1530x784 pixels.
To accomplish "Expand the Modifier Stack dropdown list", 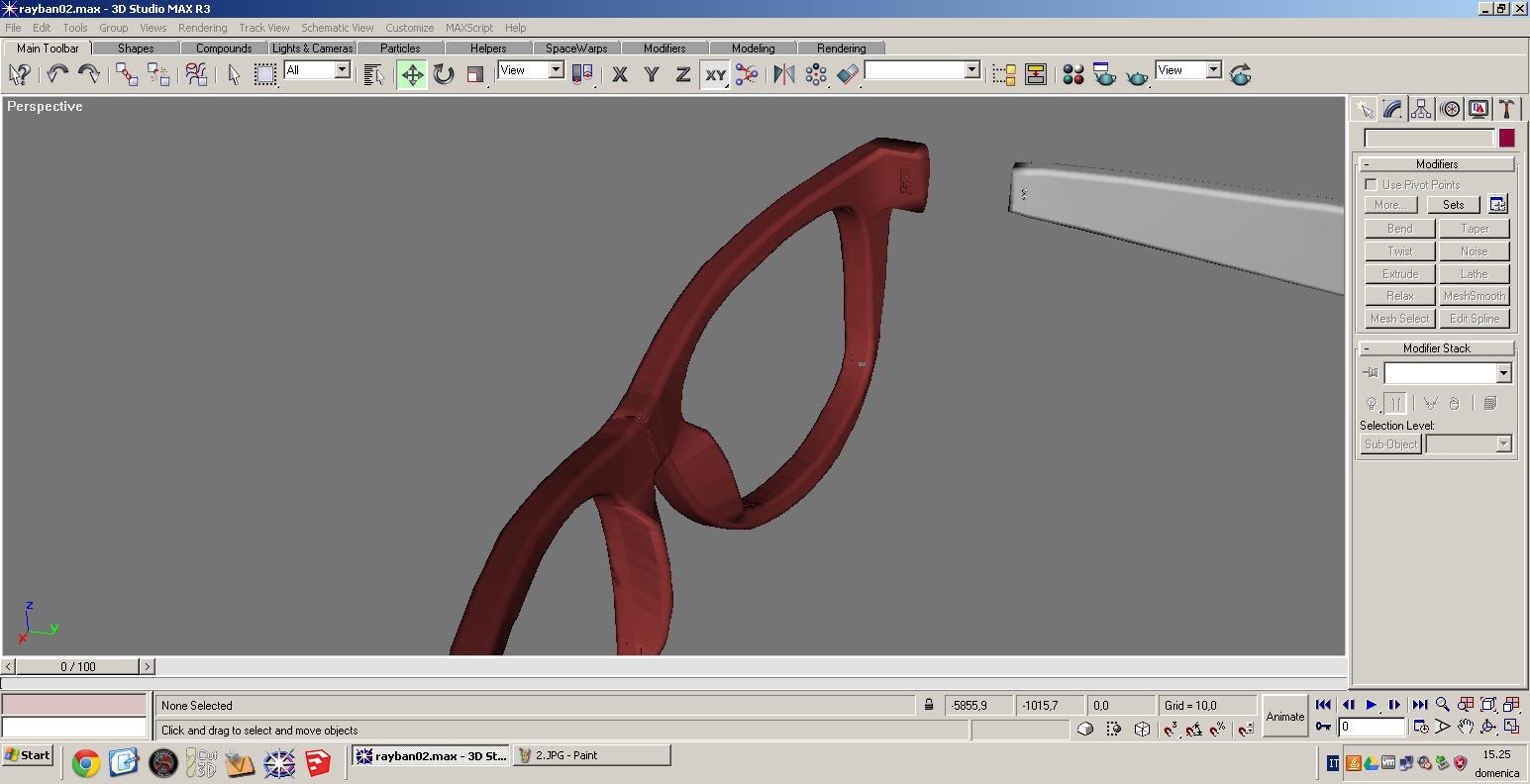I will (1503, 373).
